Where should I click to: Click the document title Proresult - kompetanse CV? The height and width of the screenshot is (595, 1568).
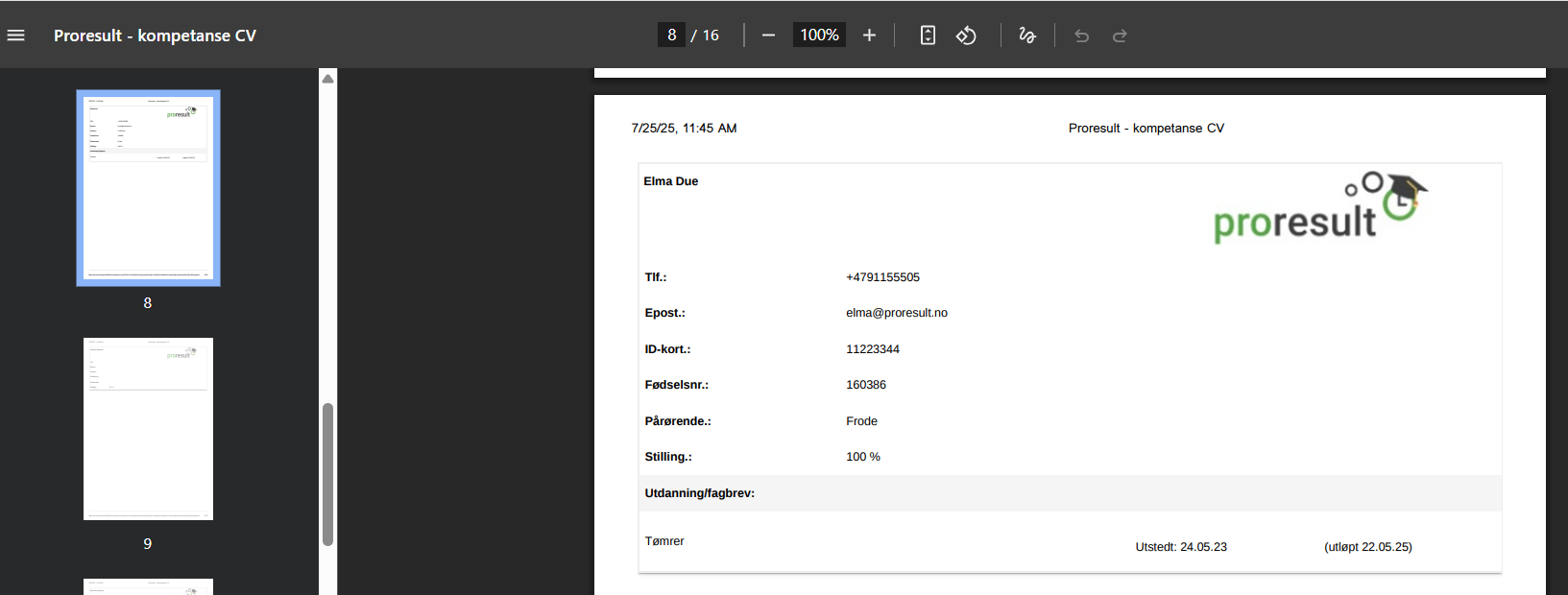[155, 36]
